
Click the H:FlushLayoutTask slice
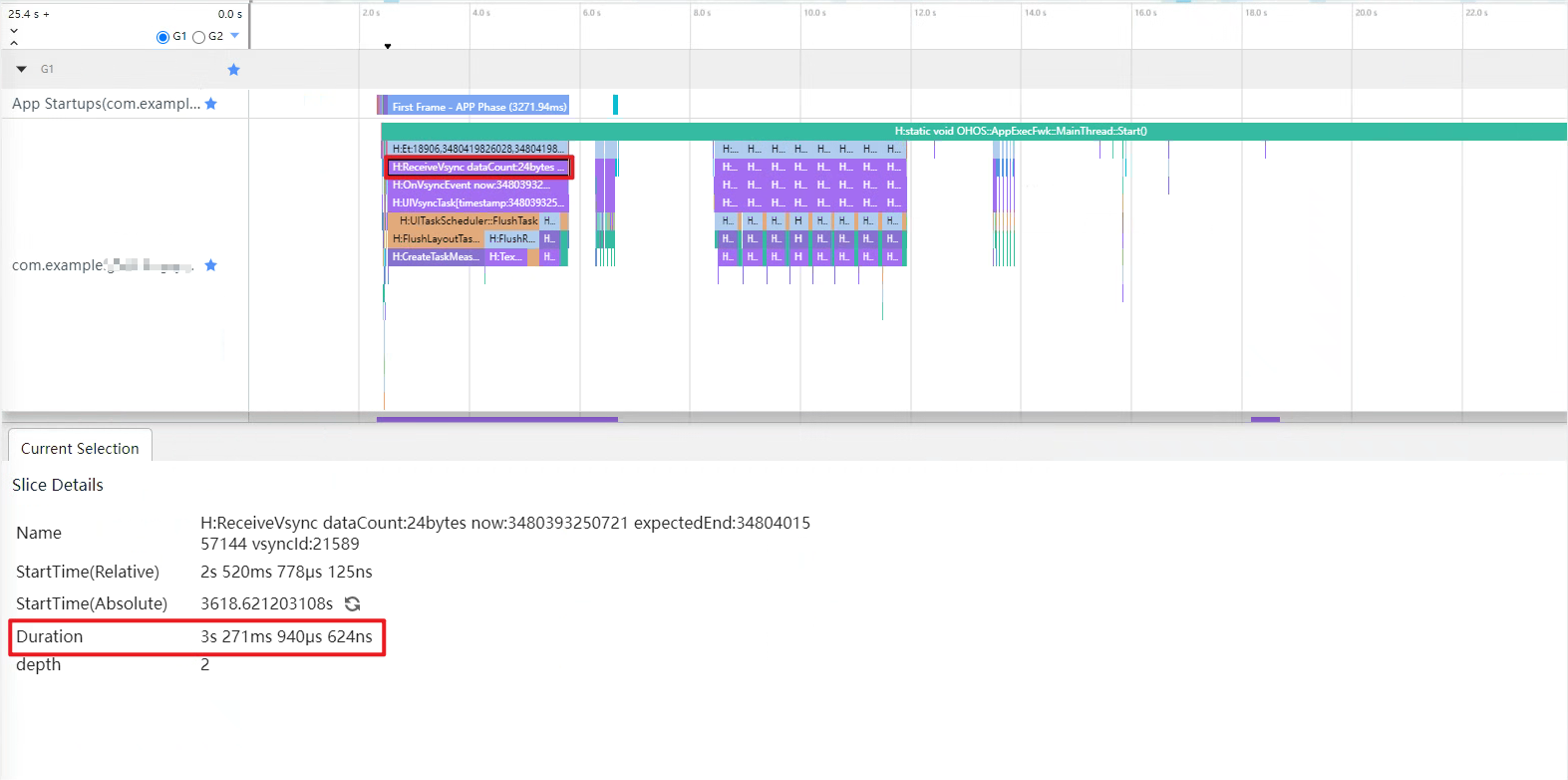coord(436,239)
